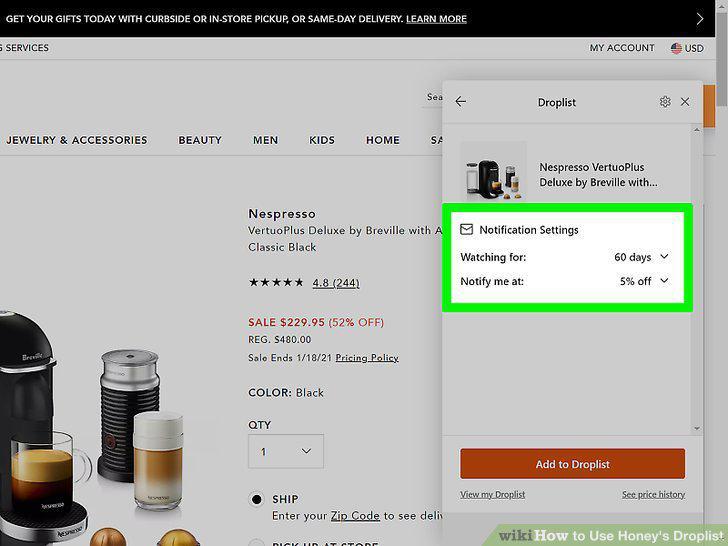Open HOME category menu

[383, 140]
